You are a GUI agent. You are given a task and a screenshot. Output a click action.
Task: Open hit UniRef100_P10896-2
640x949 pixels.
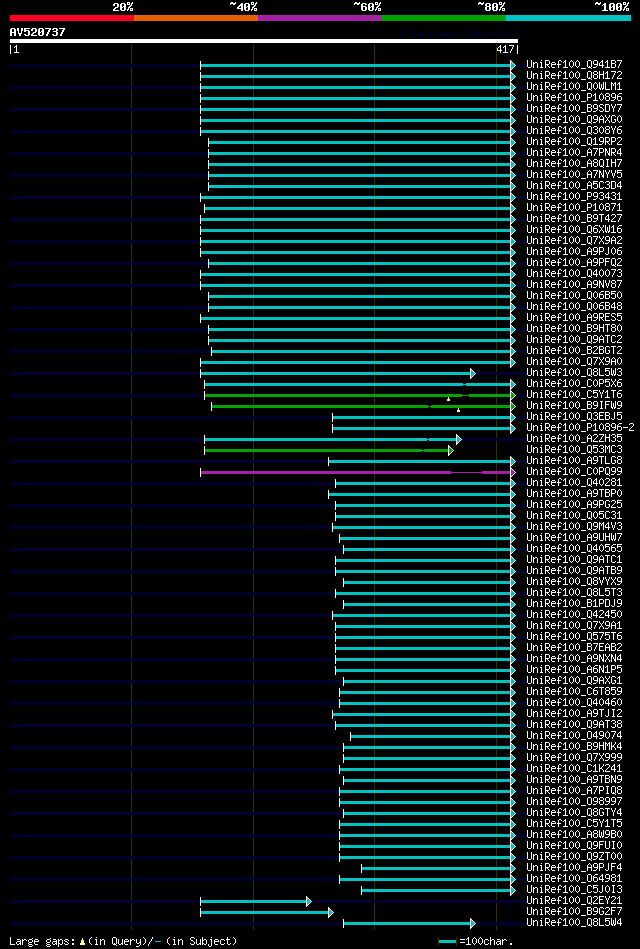pyautogui.click(x=580, y=428)
